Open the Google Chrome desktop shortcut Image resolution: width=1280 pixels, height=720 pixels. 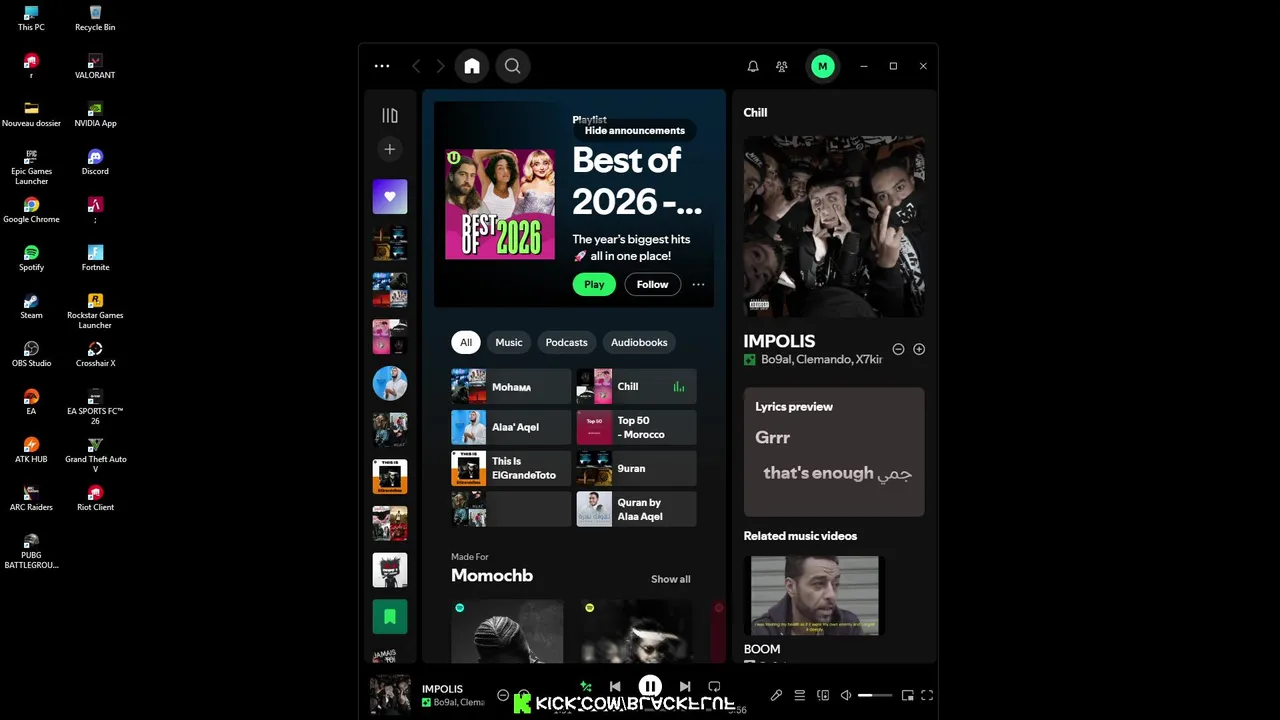point(31,210)
